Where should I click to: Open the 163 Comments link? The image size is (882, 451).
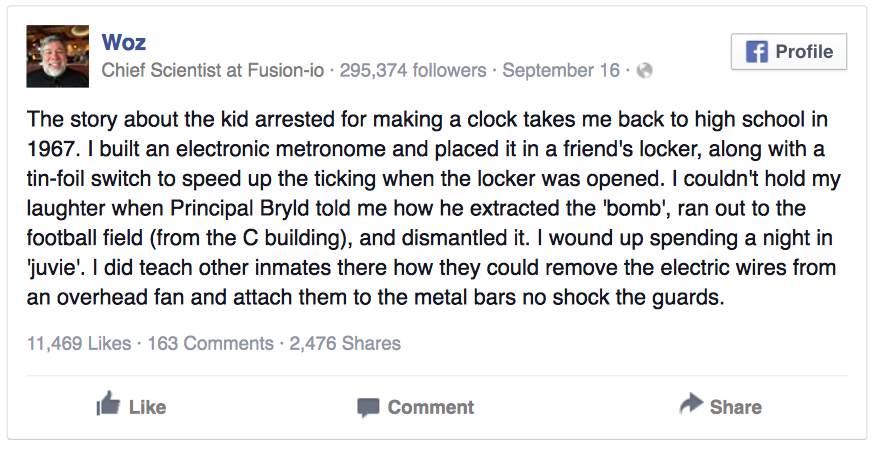click(210, 343)
